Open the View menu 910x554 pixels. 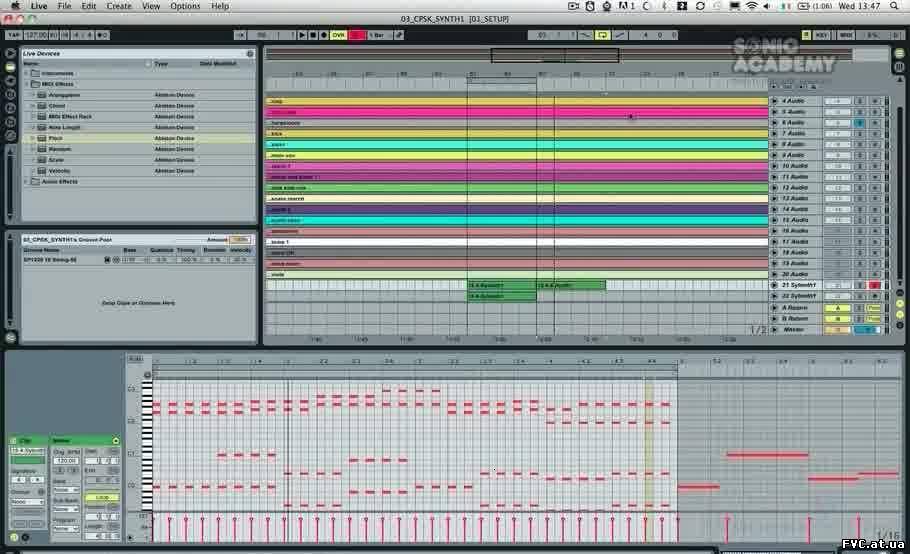click(151, 6)
